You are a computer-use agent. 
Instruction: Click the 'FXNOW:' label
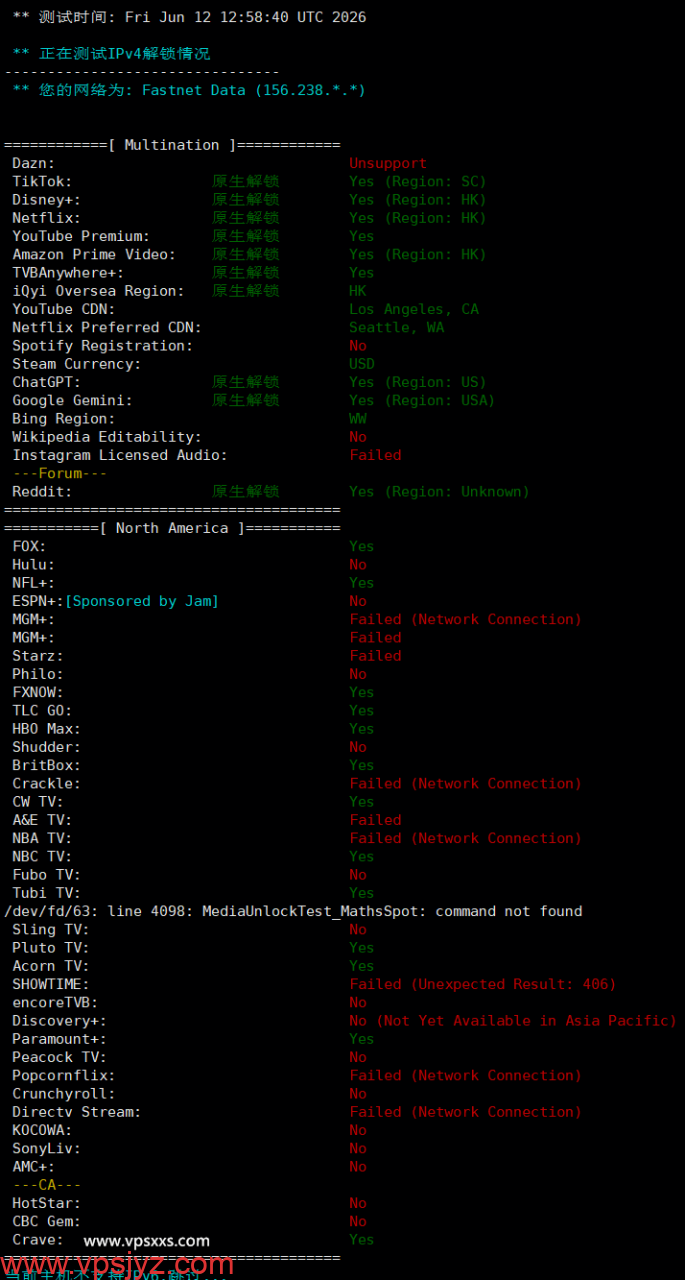pyautogui.click(x=38, y=692)
